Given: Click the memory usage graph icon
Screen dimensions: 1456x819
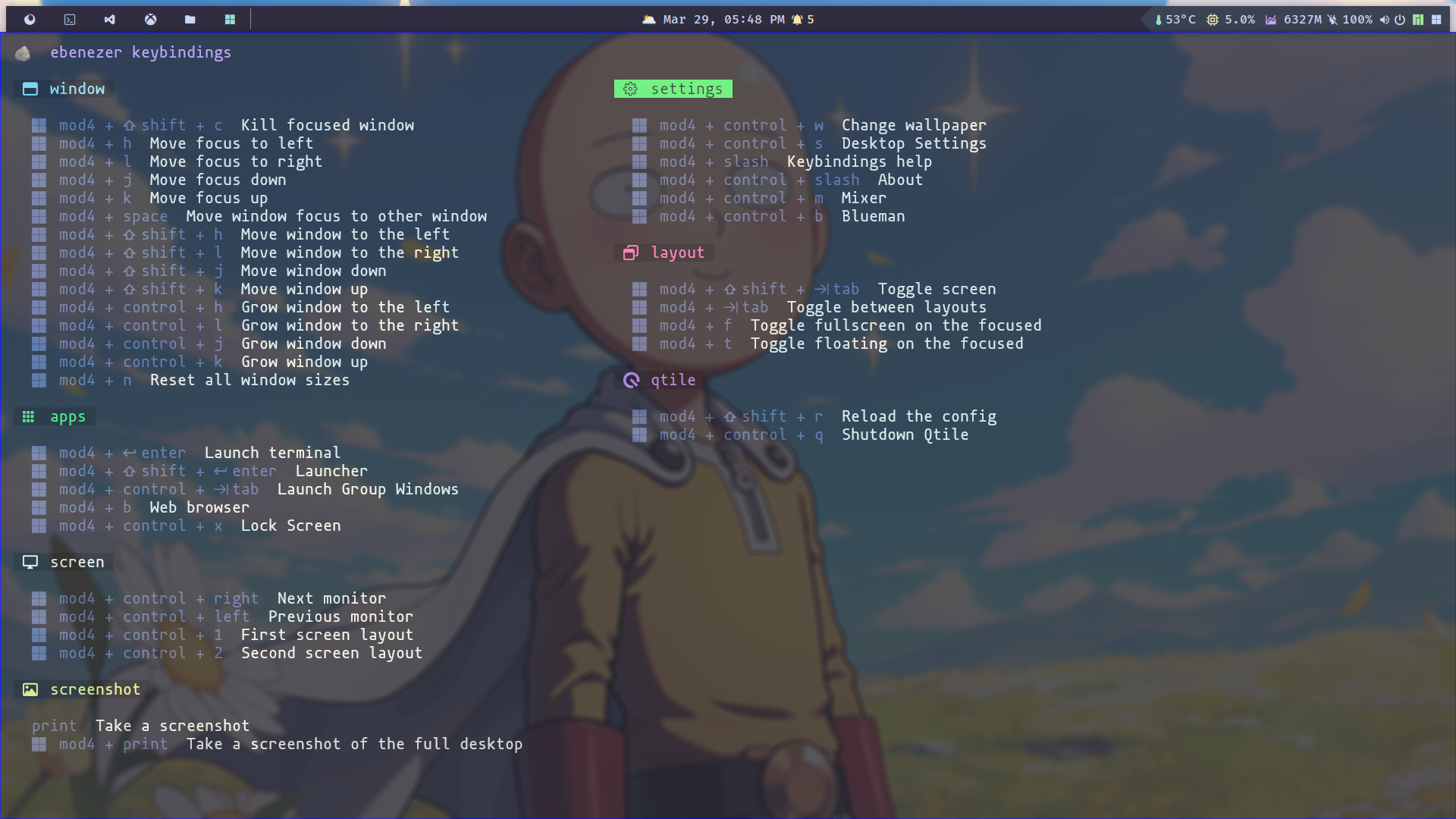Looking at the screenshot, I should click(1271, 20).
